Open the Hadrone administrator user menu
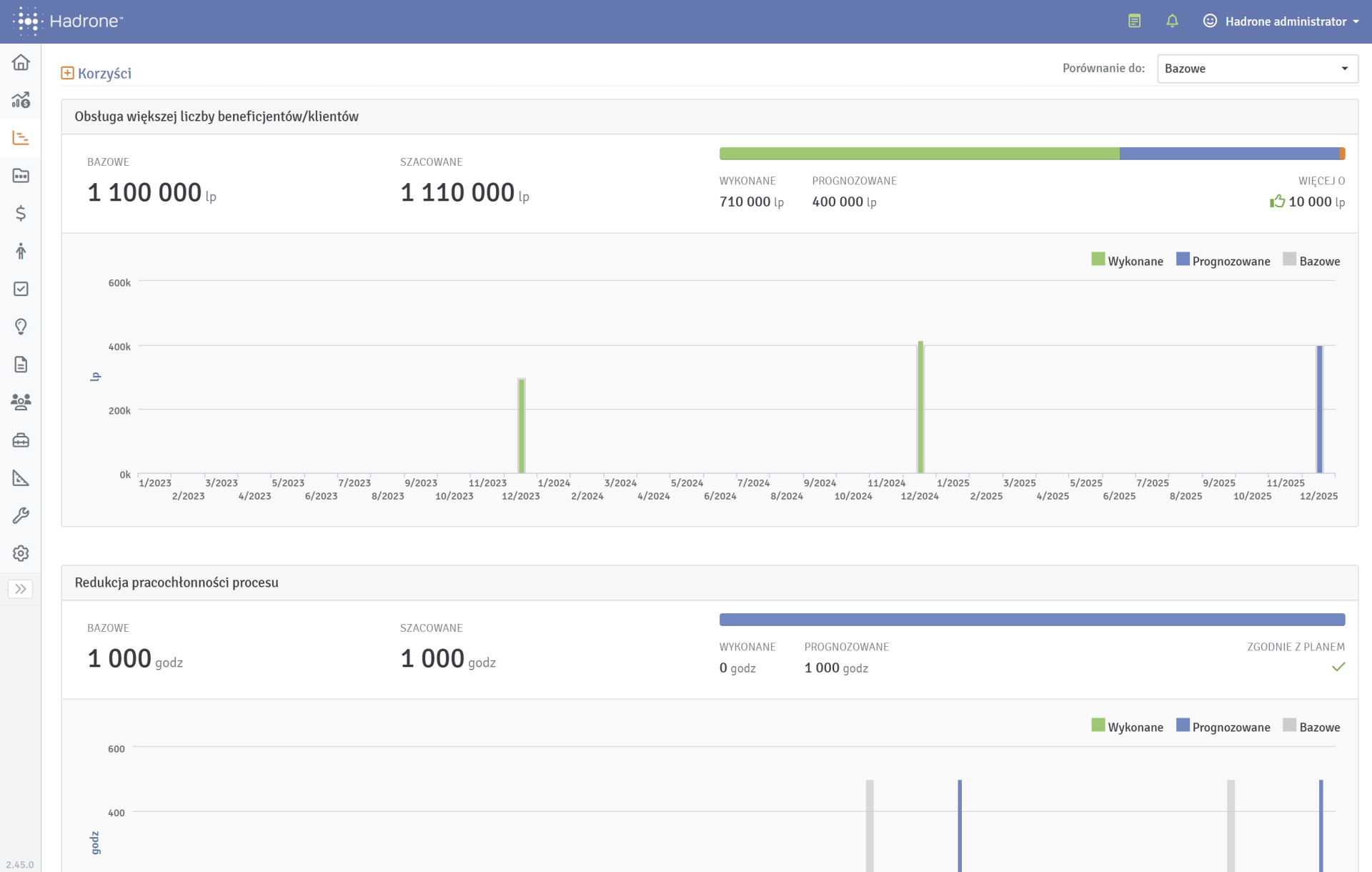1372x872 pixels. (x=1281, y=21)
